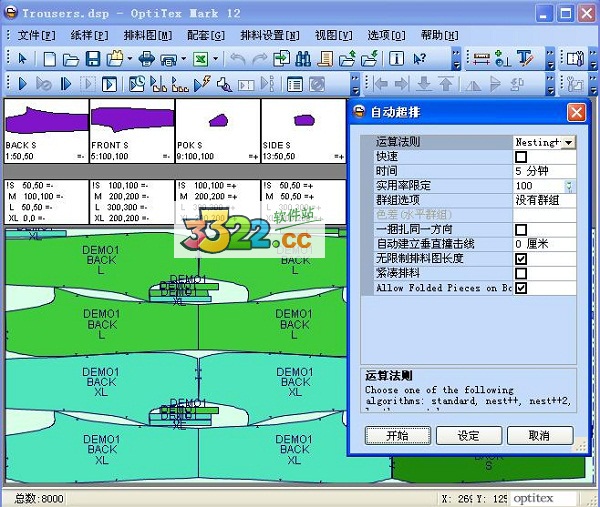Select the arrow pointer tool

[22, 59]
